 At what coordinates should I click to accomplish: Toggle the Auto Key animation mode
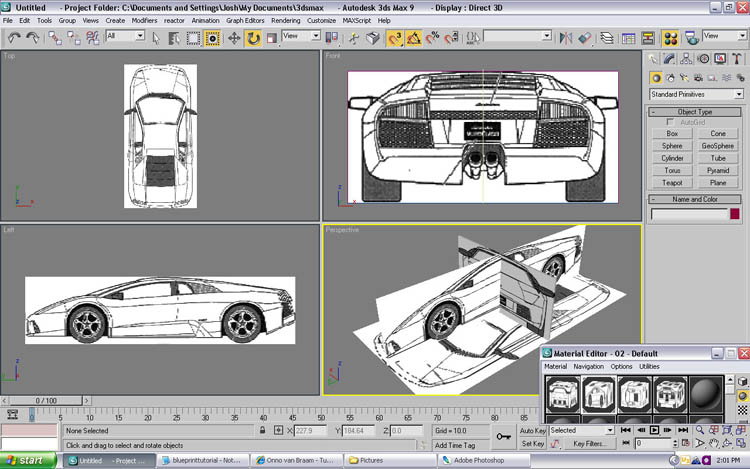pos(533,430)
